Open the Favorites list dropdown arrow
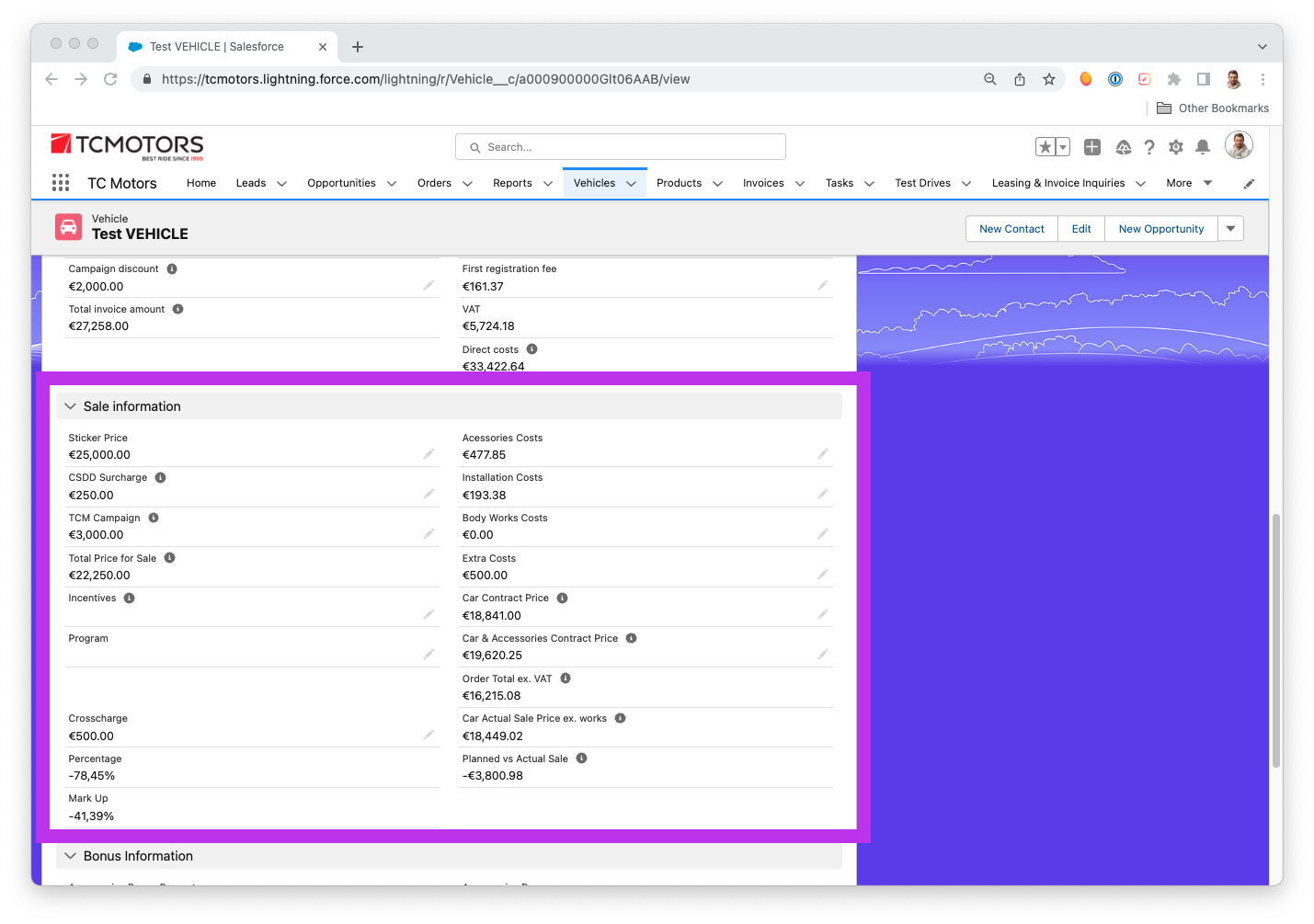The height and width of the screenshot is (924, 1314). click(x=1063, y=147)
